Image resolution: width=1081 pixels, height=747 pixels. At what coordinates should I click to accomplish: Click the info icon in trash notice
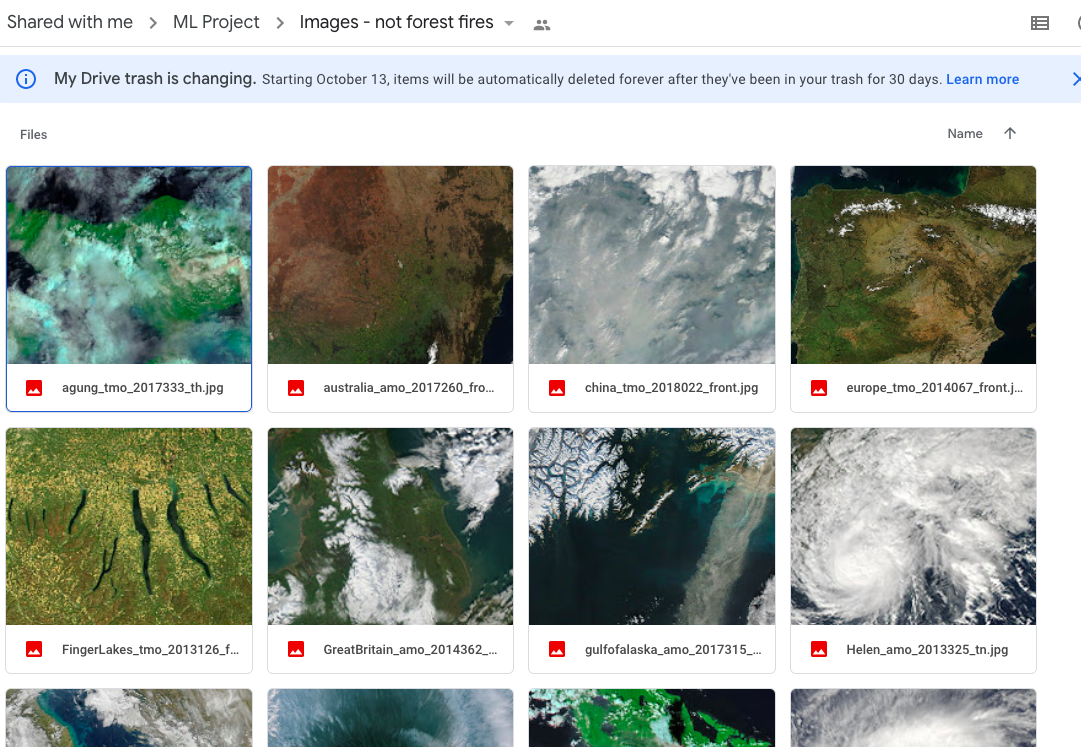click(x=26, y=79)
